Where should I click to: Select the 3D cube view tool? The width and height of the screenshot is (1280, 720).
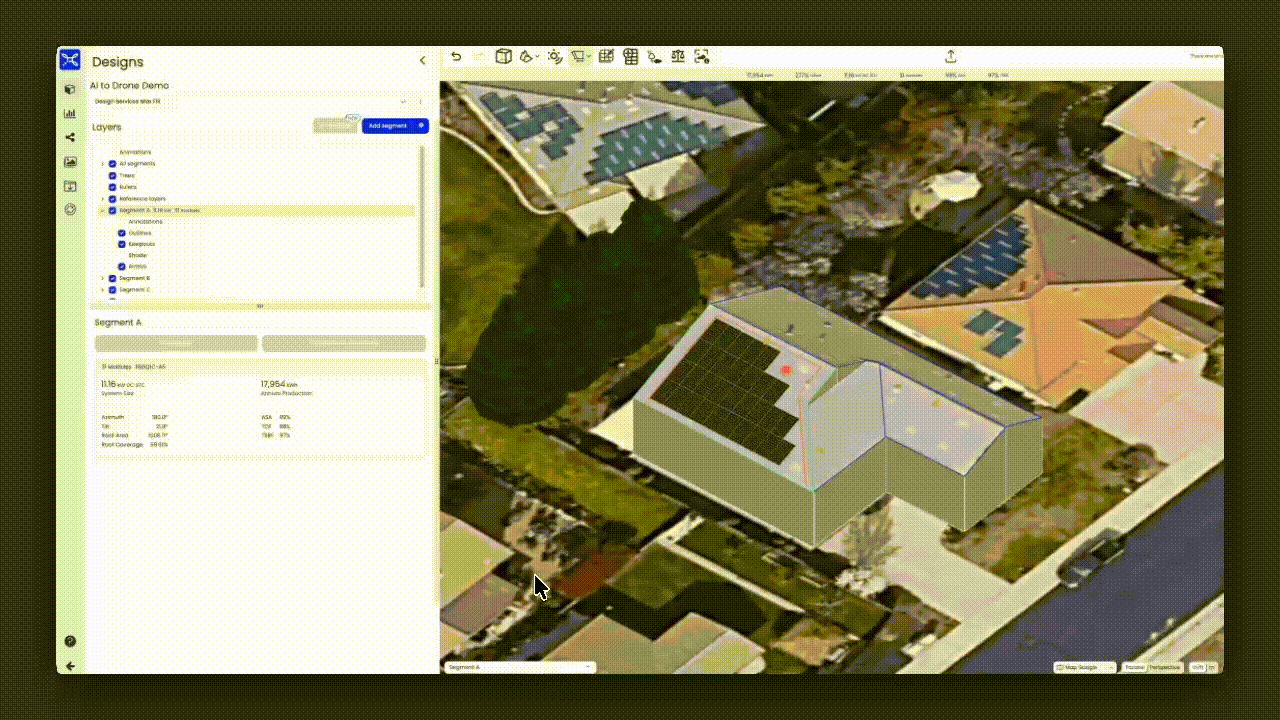point(504,57)
